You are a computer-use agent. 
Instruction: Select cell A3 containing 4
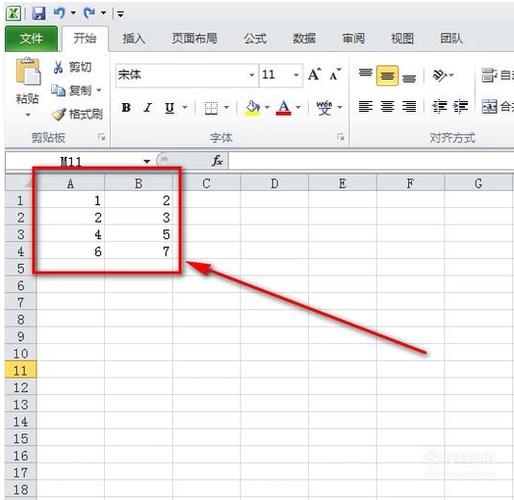pyautogui.click(x=70, y=234)
